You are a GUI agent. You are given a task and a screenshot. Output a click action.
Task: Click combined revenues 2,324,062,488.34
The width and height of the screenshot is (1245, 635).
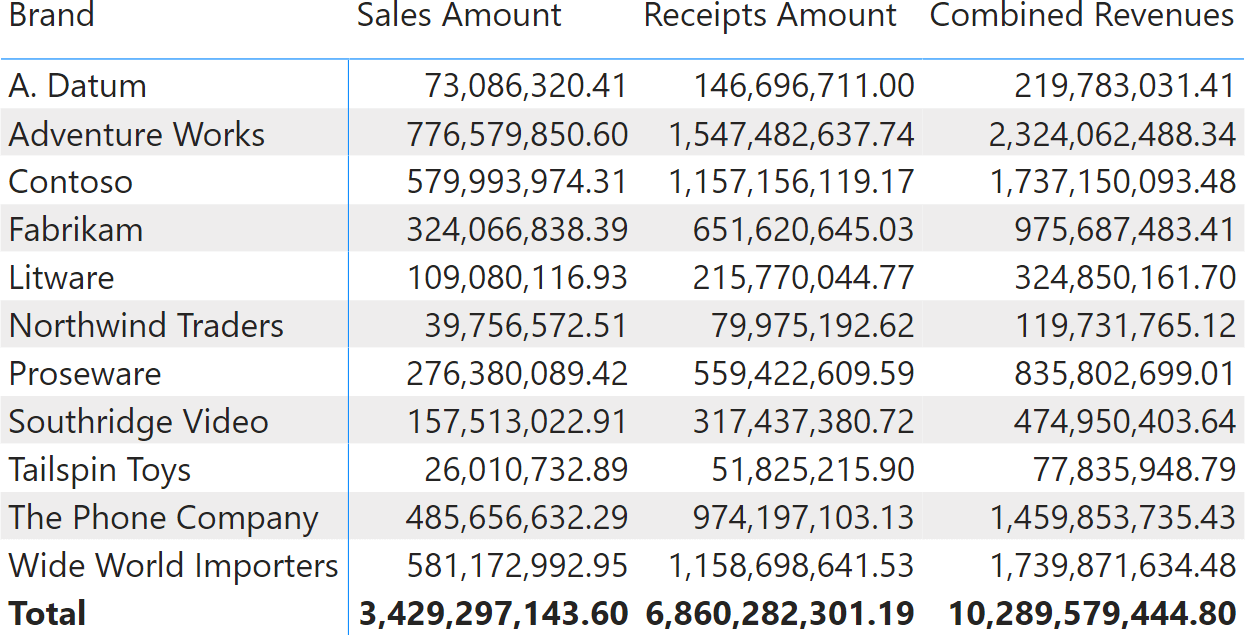click(x=1112, y=134)
